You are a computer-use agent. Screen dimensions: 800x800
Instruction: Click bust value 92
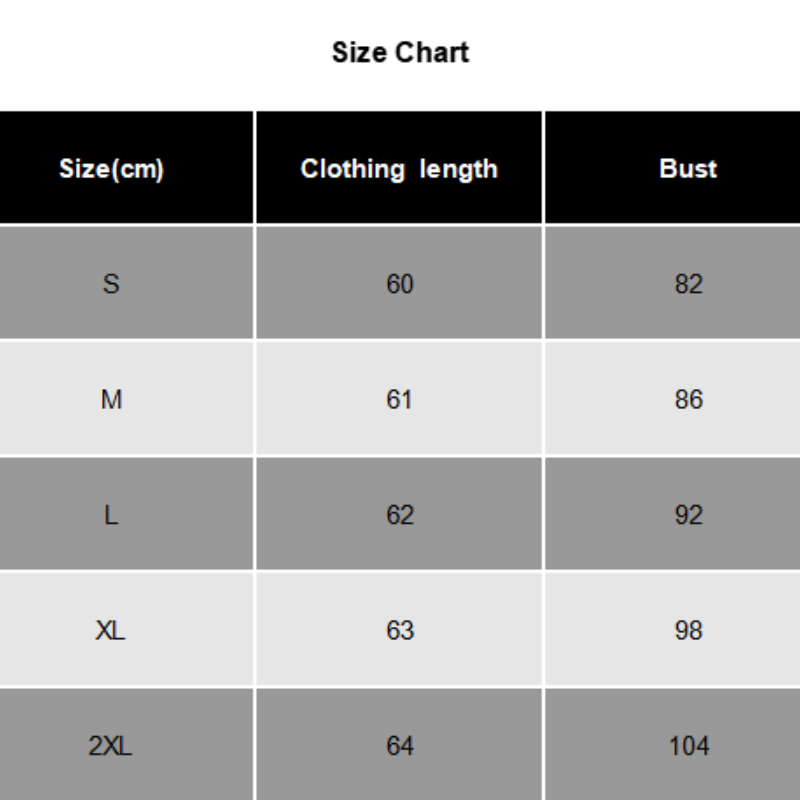[x=688, y=515]
